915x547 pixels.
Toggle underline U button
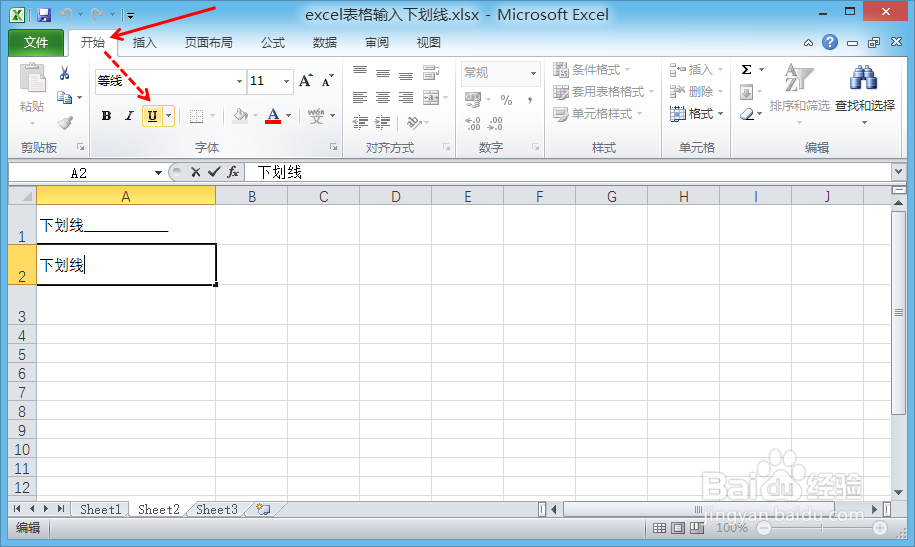[152, 116]
